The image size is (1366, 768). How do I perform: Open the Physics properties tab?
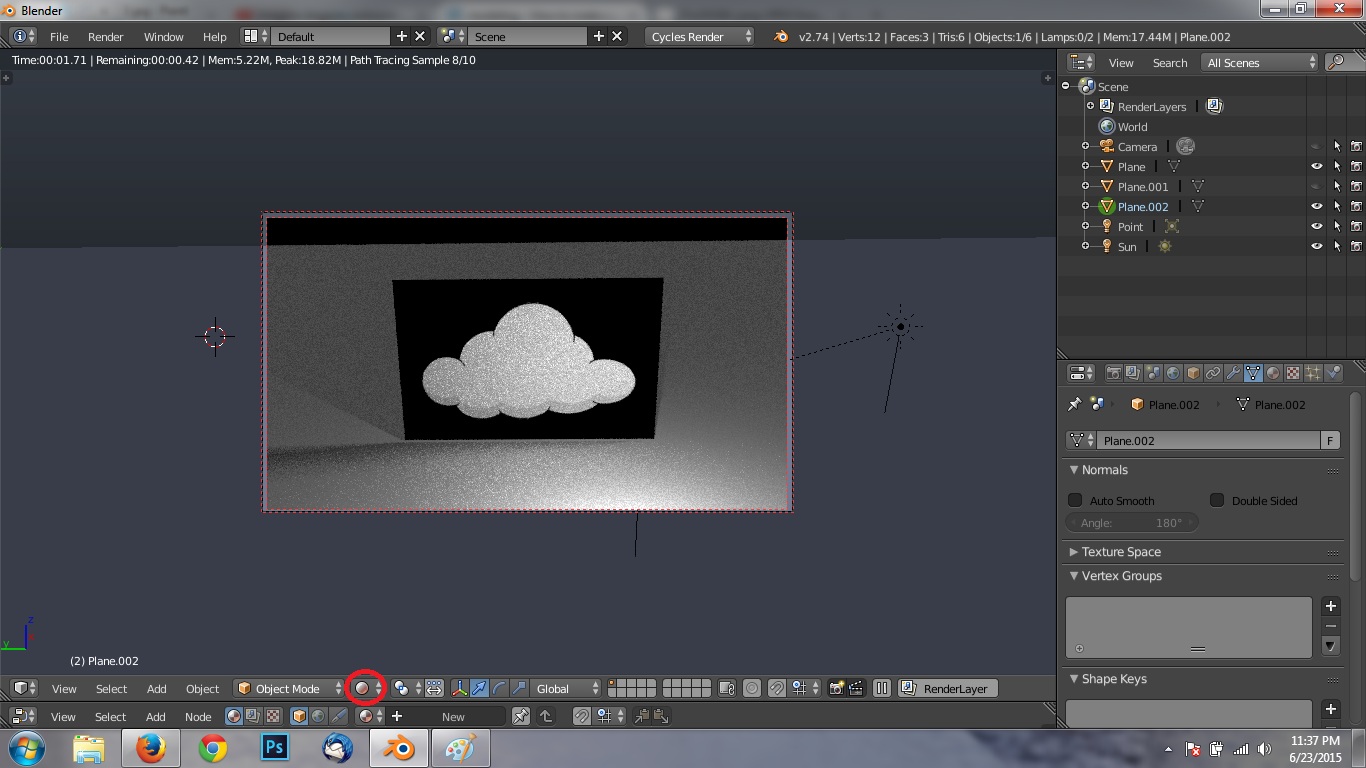1333,373
